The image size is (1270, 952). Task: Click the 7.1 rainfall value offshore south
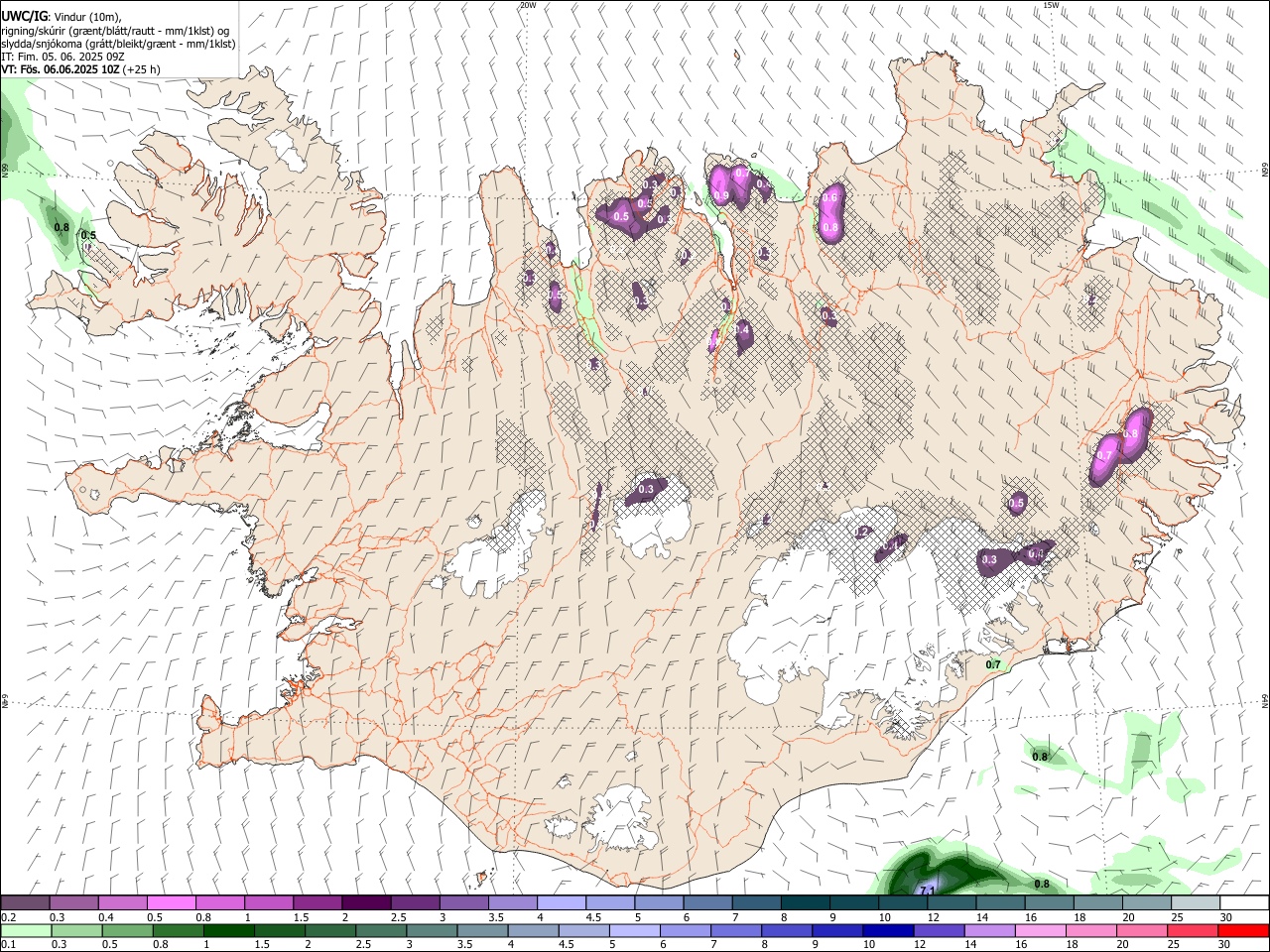[x=928, y=891]
